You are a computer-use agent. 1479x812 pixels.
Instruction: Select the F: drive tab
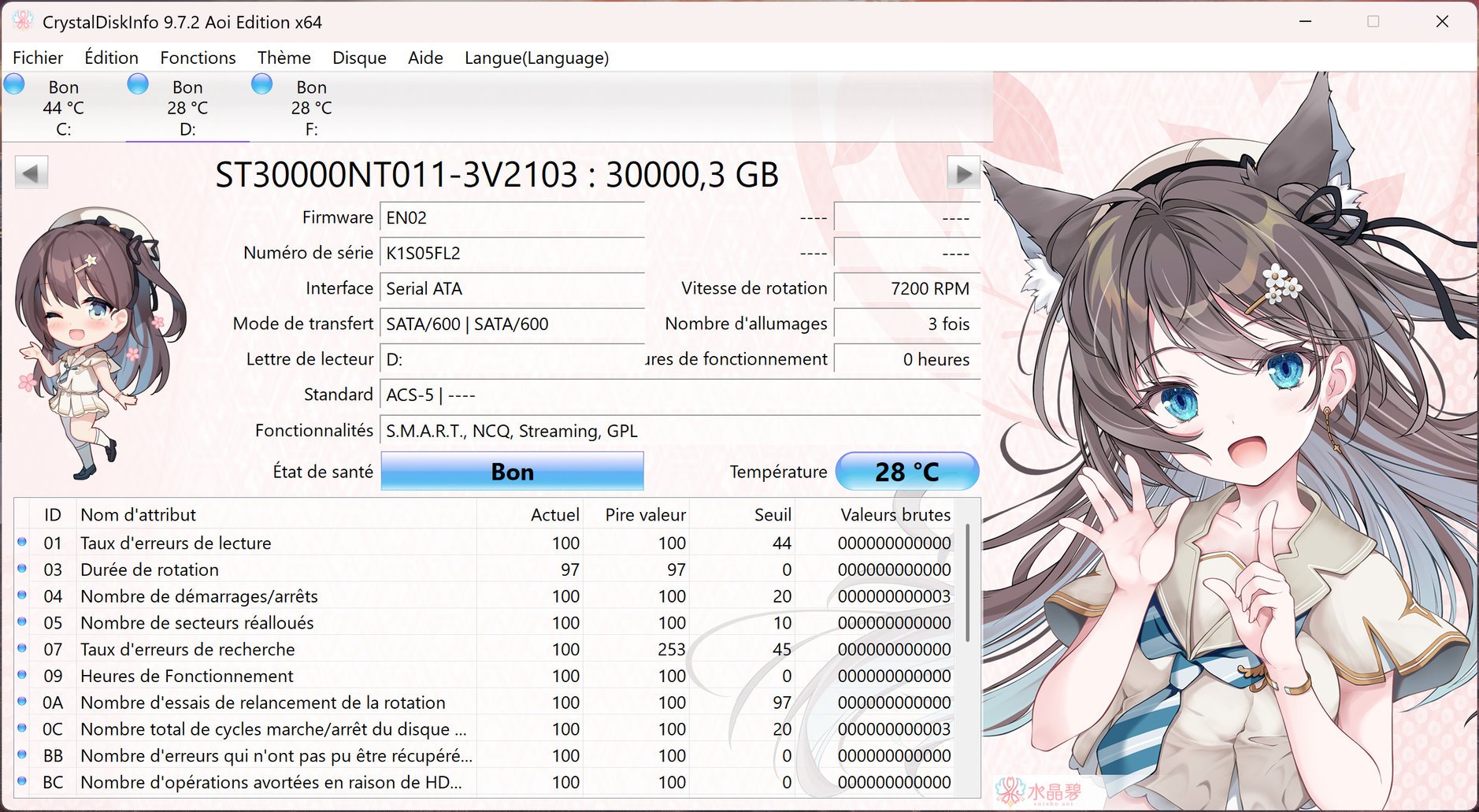point(311,107)
